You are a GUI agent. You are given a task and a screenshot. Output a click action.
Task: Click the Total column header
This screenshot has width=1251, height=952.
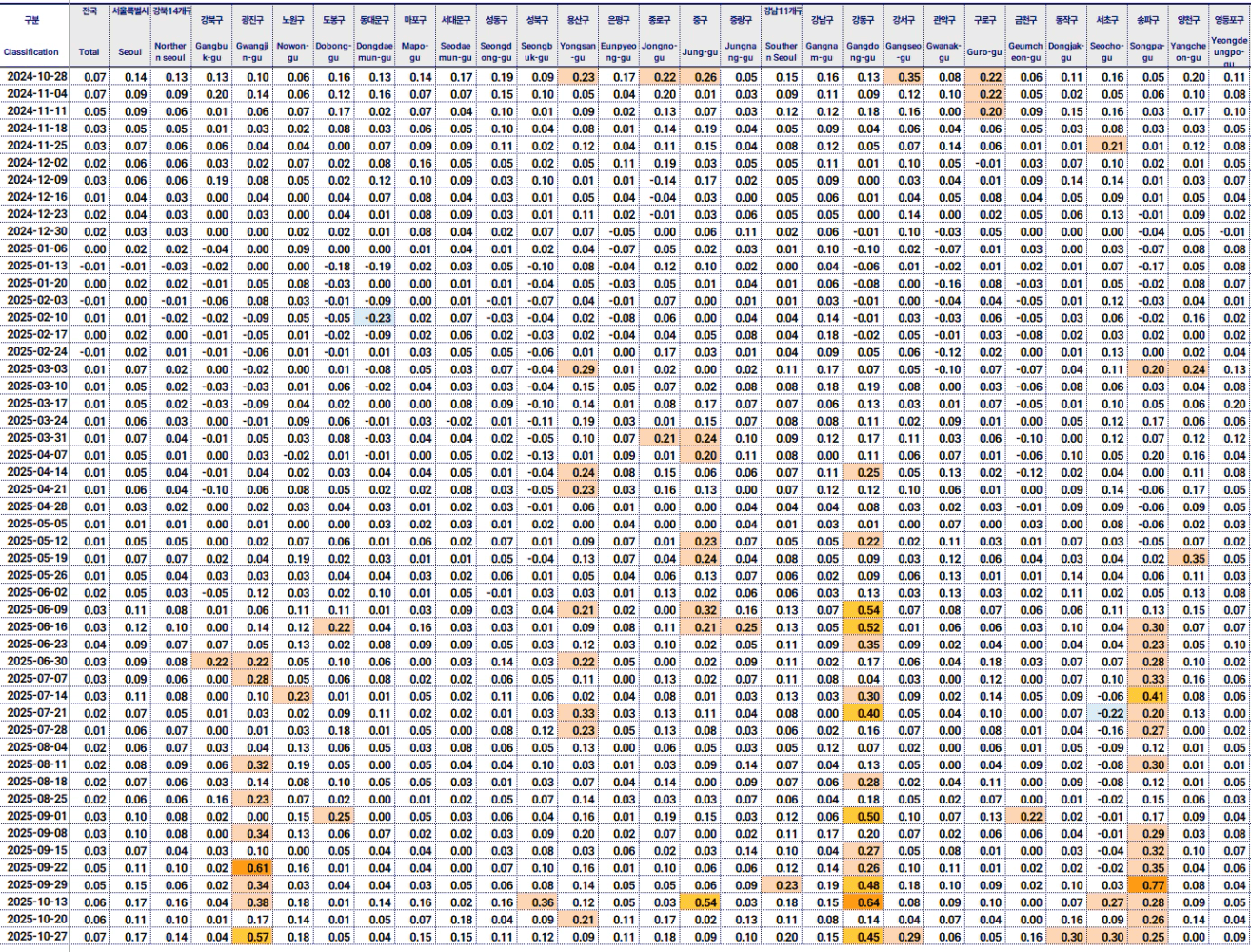89,51
